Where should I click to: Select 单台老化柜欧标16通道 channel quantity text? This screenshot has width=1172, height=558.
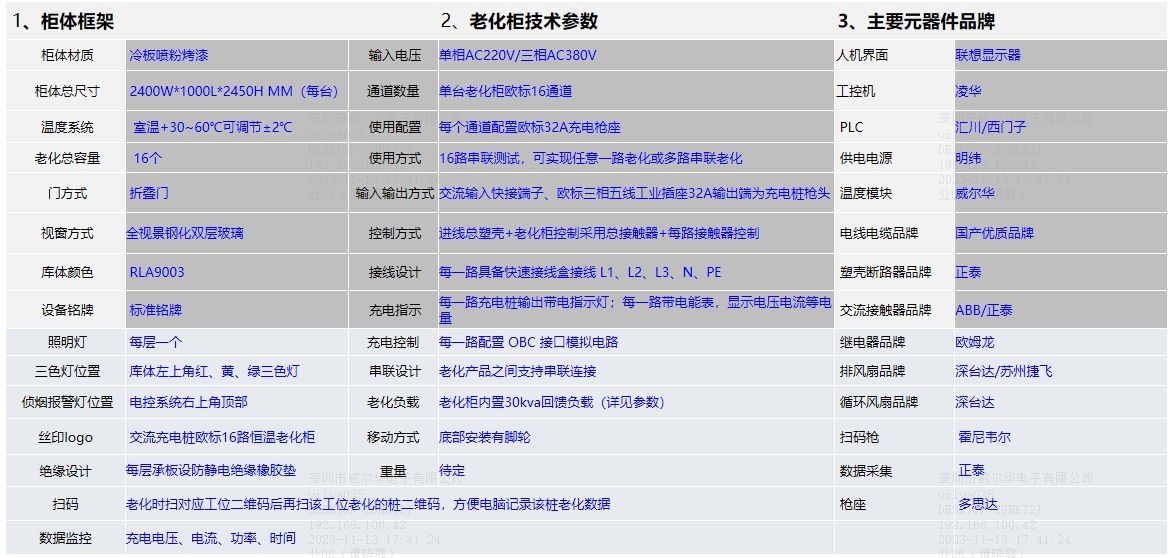[x=505, y=91]
